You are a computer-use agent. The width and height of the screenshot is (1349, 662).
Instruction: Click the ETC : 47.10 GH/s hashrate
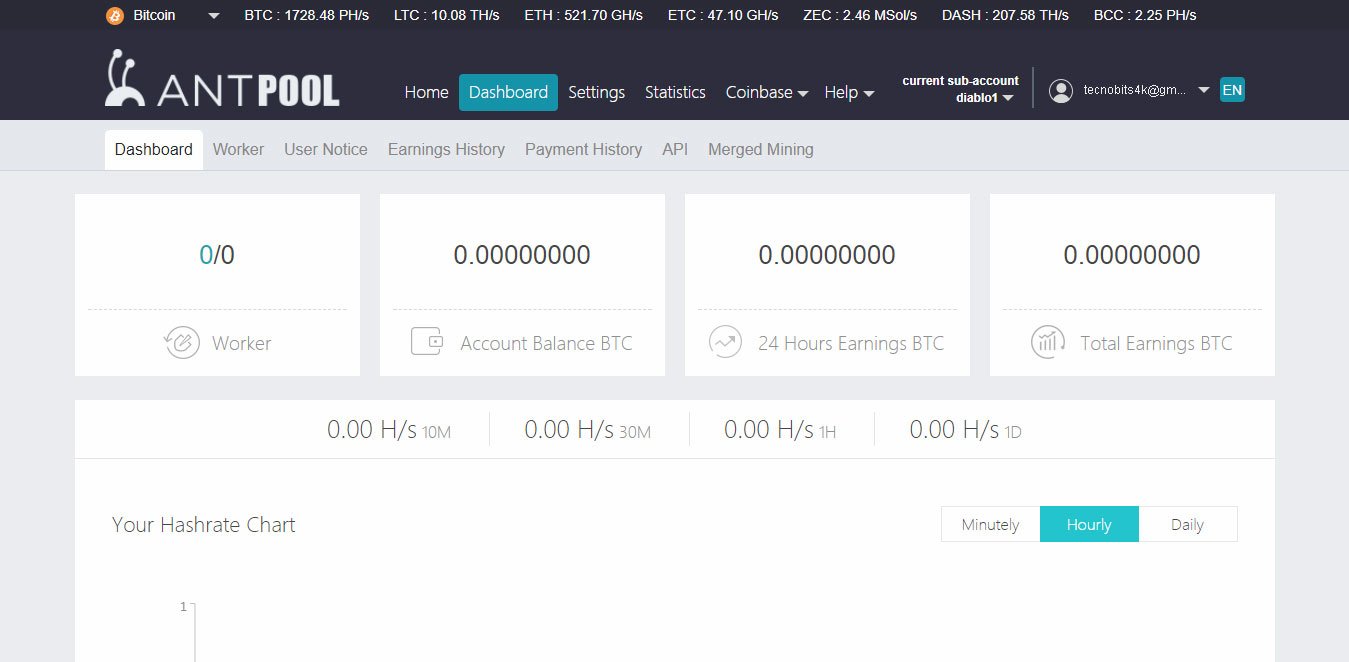(x=723, y=15)
